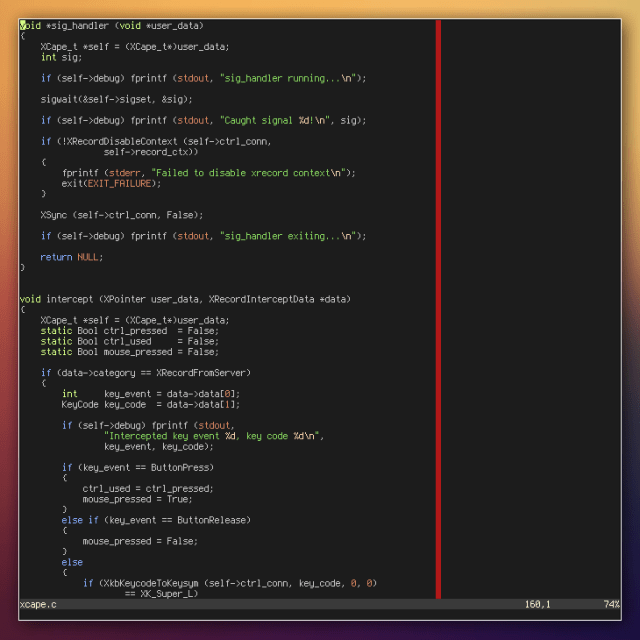640x640 pixels.
Task: Click the XkbKeycodeToKeysym function call
Action: click(x=142, y=583)
